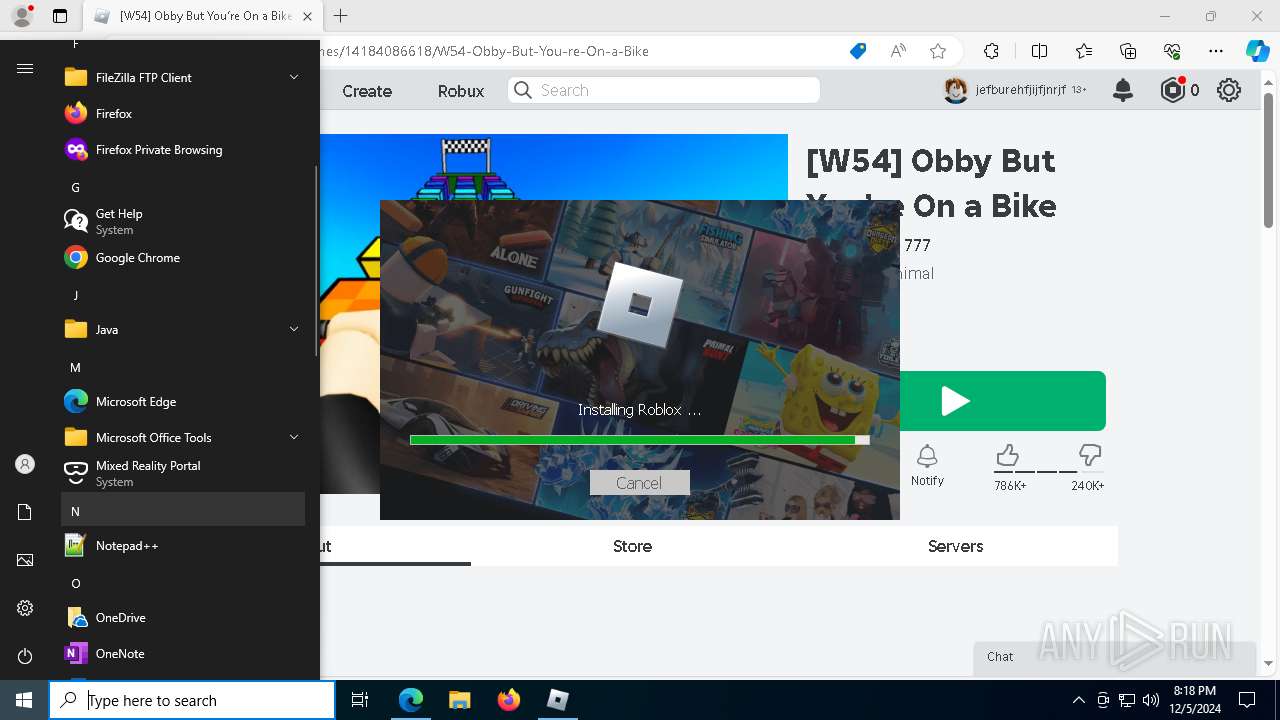Launch Firefox from Start menu list
The image size is (1280, 720).
coord(183,113)
